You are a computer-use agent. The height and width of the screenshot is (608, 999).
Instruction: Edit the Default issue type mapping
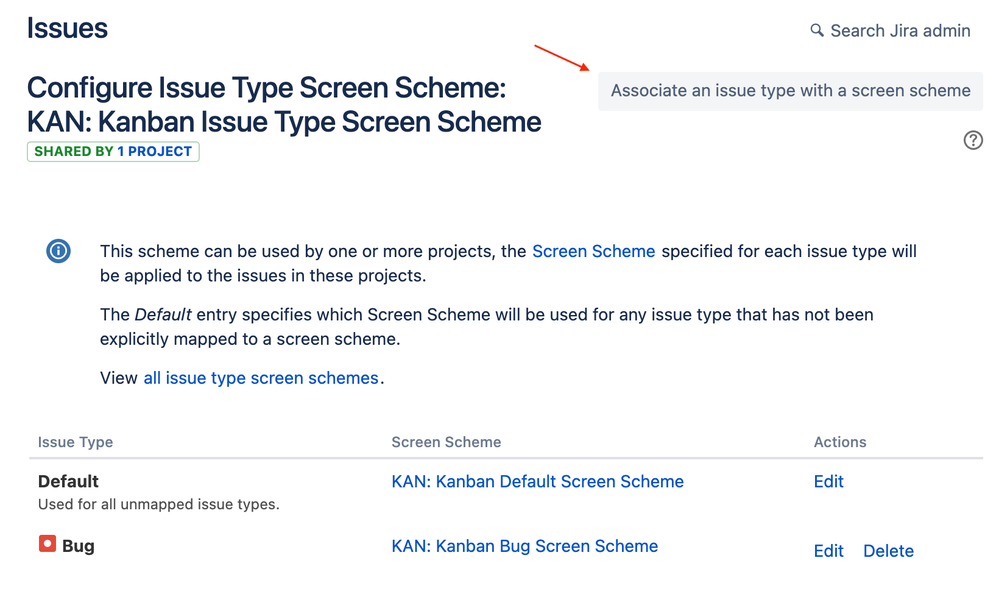pyautogui.click(x=828, y=481)
